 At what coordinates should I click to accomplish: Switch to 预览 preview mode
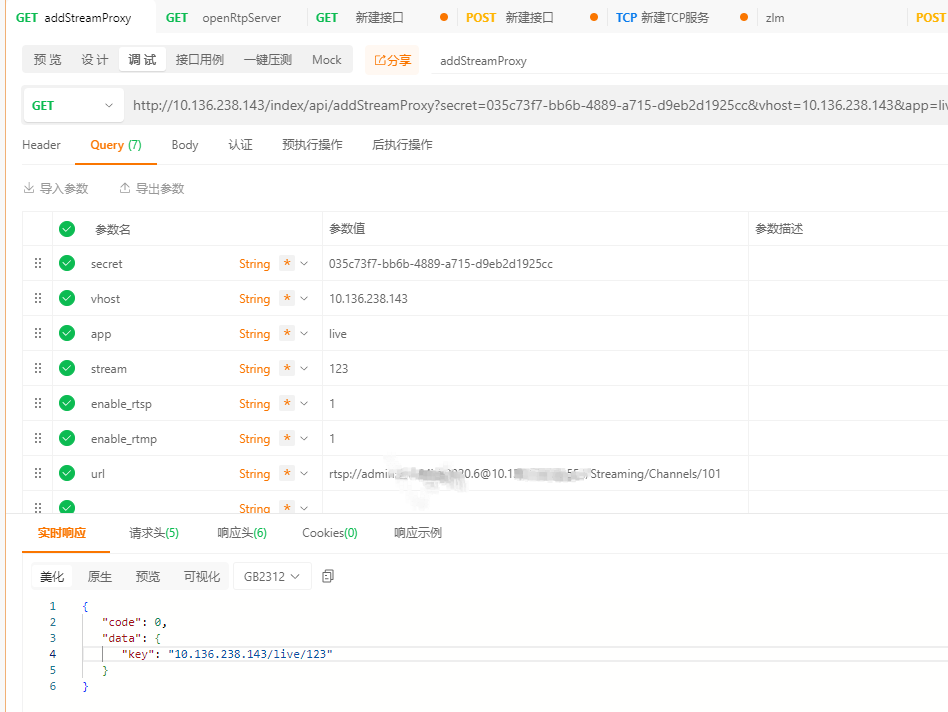click(x=47, y=60)
